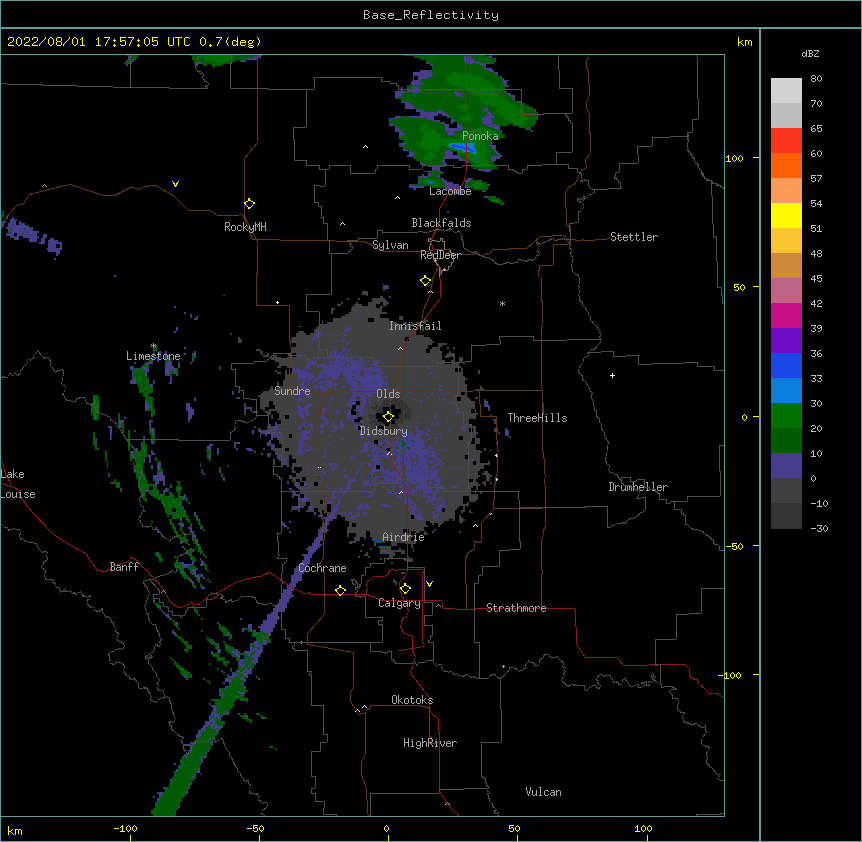Pick the yellow 54 dBZ legend swatch

click(x=786, y=215)
